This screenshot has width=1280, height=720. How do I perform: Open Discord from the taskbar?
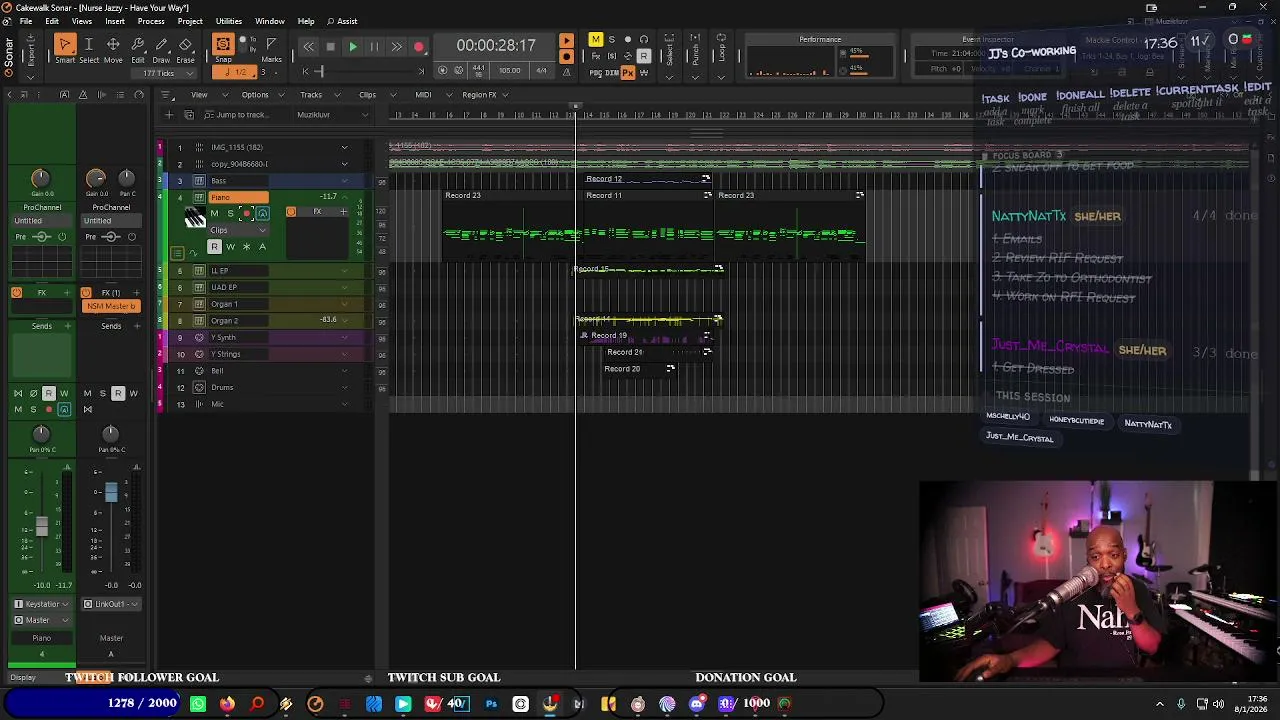click(697, 704)
